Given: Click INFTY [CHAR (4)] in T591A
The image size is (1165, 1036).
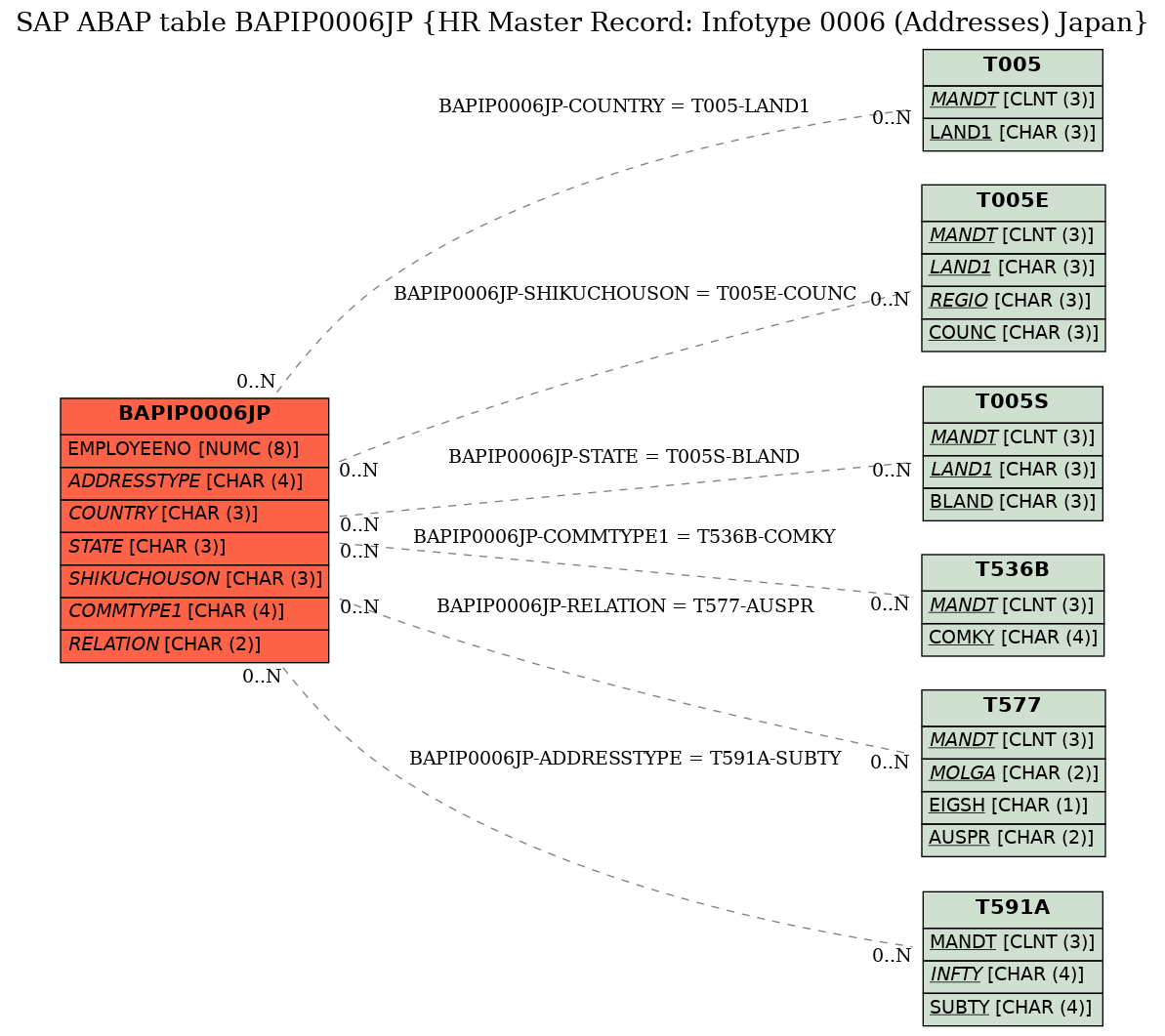Looking at the screenshot, I should [1012, 975].
